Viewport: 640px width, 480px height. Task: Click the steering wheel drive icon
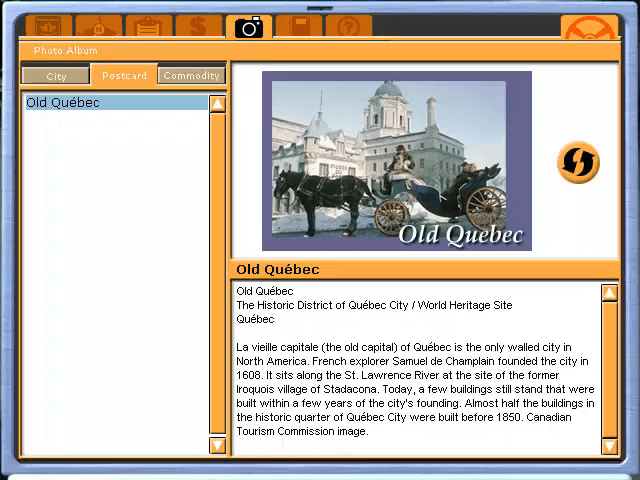tap(589, 27)
